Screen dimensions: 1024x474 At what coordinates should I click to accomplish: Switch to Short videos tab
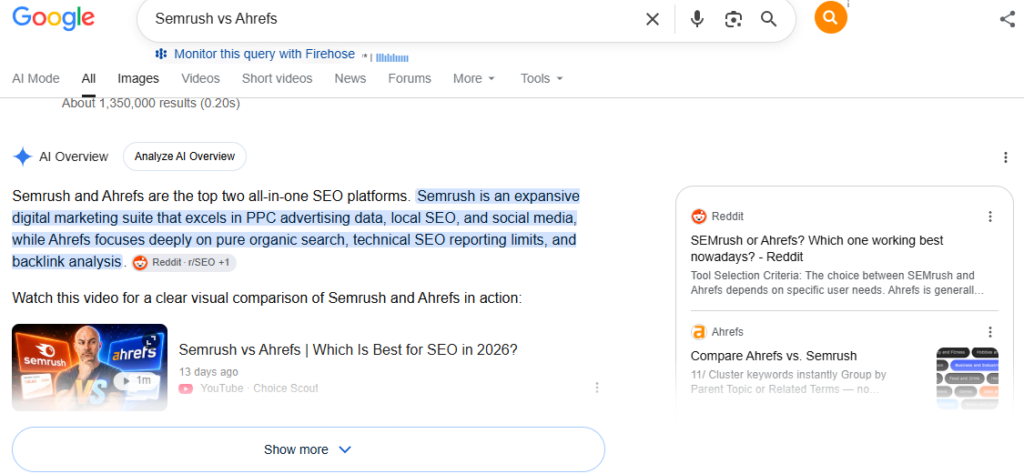pos(277,79)
